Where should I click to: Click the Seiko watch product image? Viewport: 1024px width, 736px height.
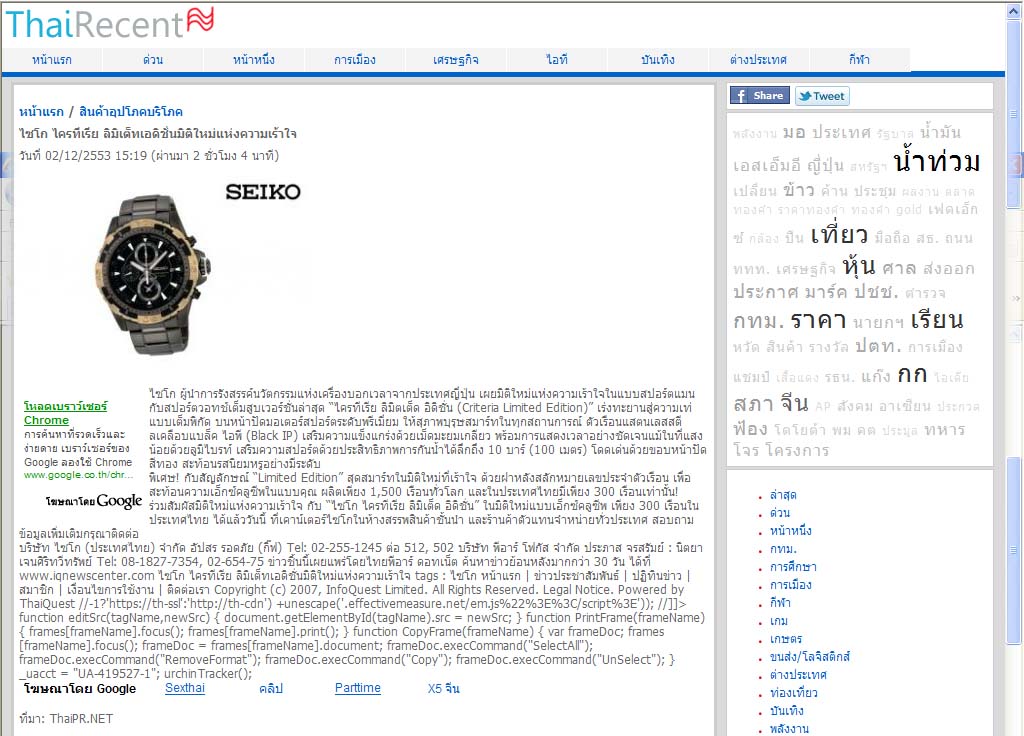(x=155, y=274)
